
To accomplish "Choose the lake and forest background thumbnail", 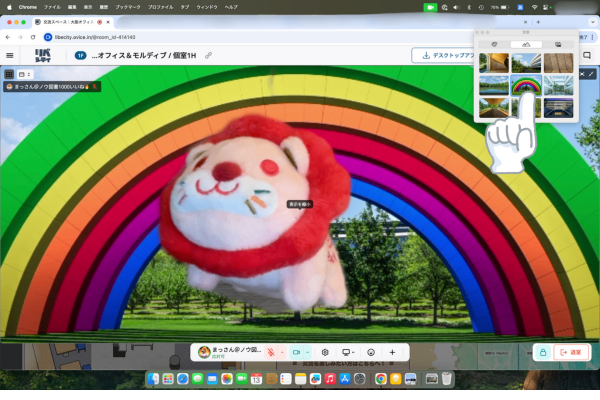I will [x=494, y=85].
